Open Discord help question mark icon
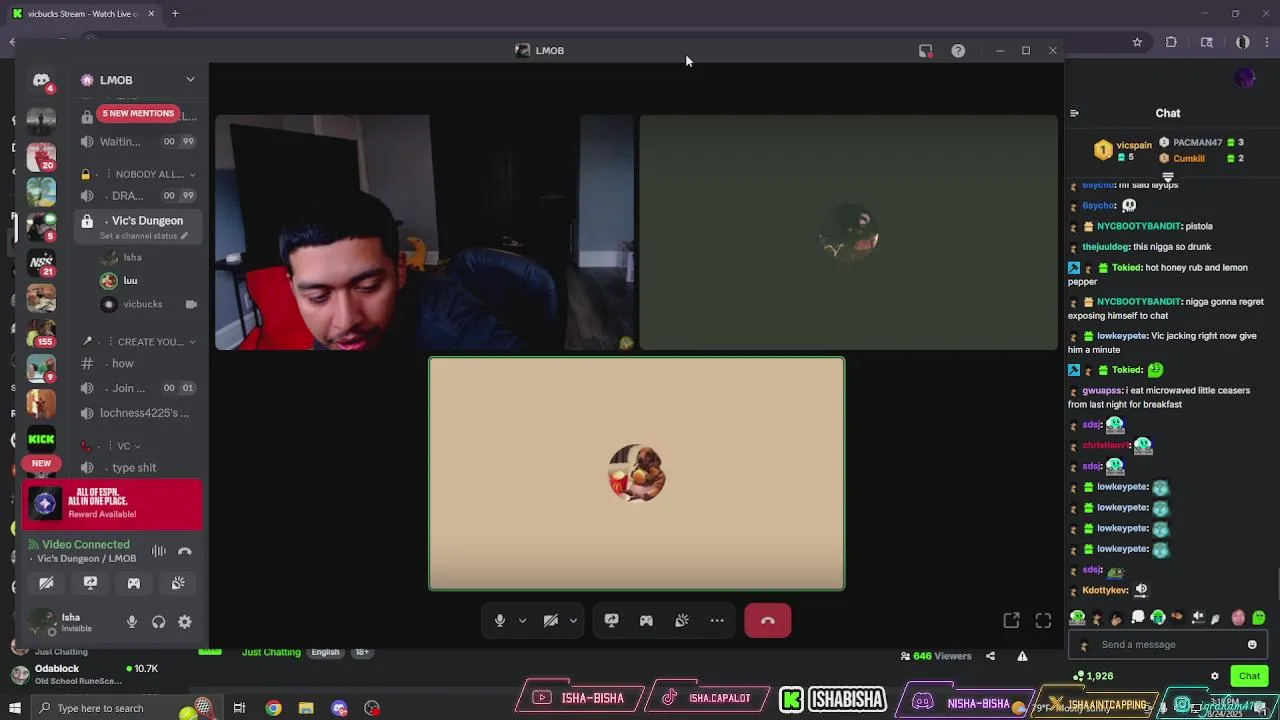The image size is (1280, 720). click(958, 51)
